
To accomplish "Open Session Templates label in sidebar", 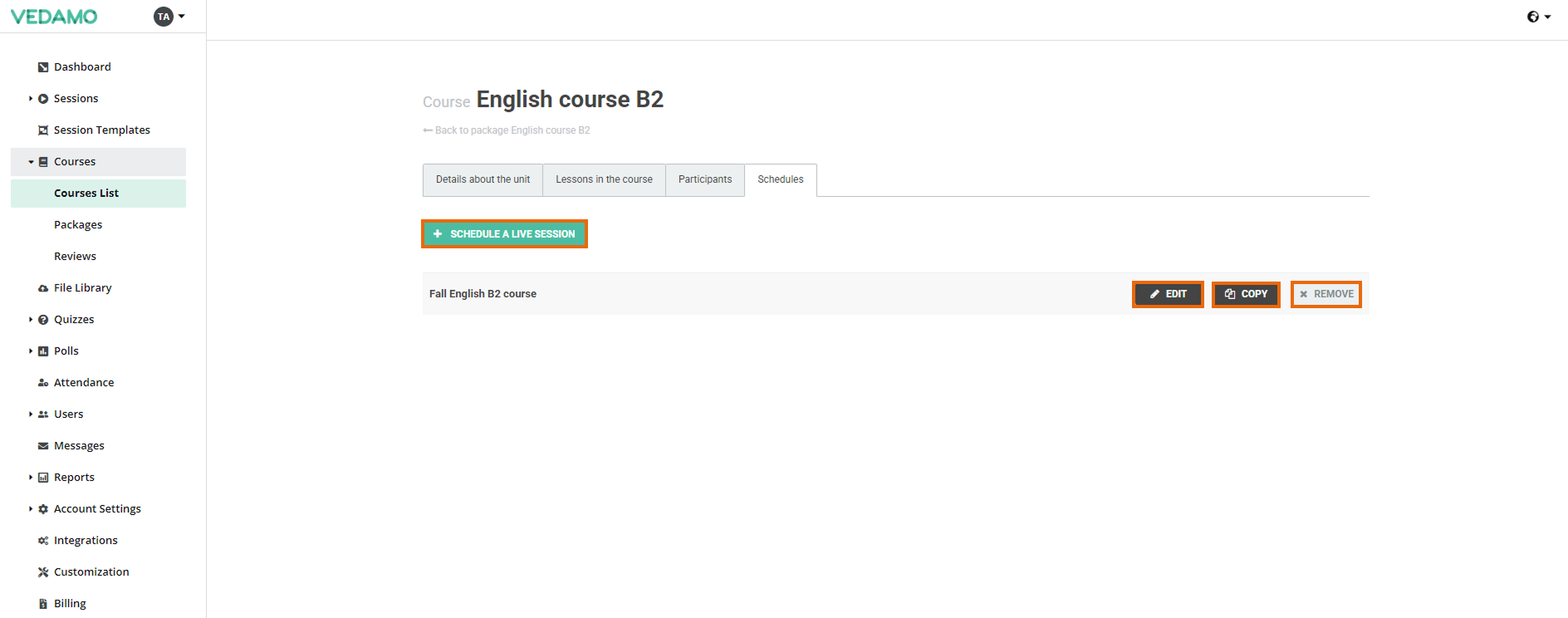I will [x=102, y=130].
